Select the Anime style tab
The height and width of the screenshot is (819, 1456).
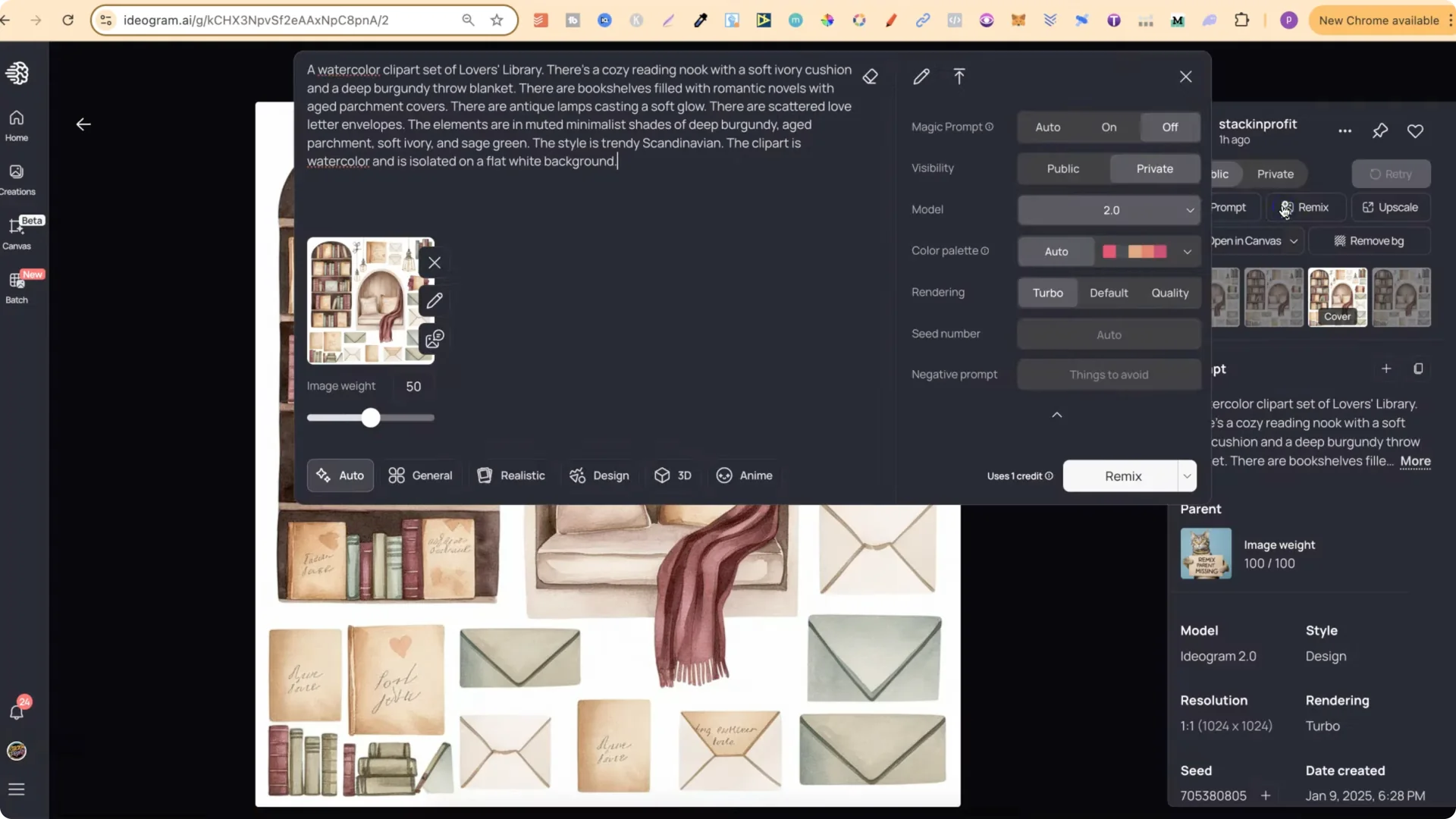pos(745,475)
